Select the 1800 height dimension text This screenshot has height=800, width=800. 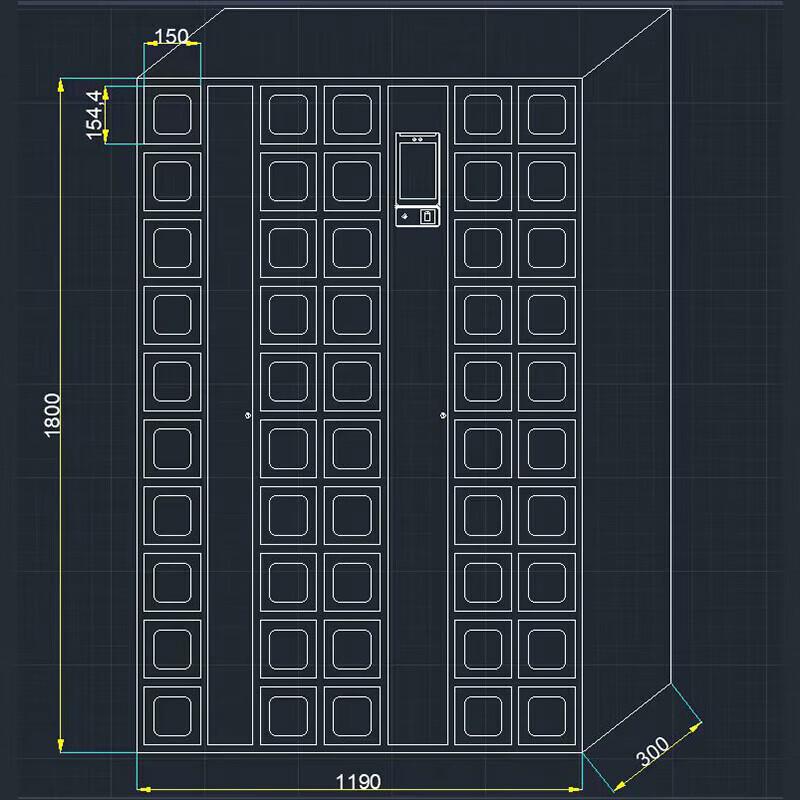[52, 415]
